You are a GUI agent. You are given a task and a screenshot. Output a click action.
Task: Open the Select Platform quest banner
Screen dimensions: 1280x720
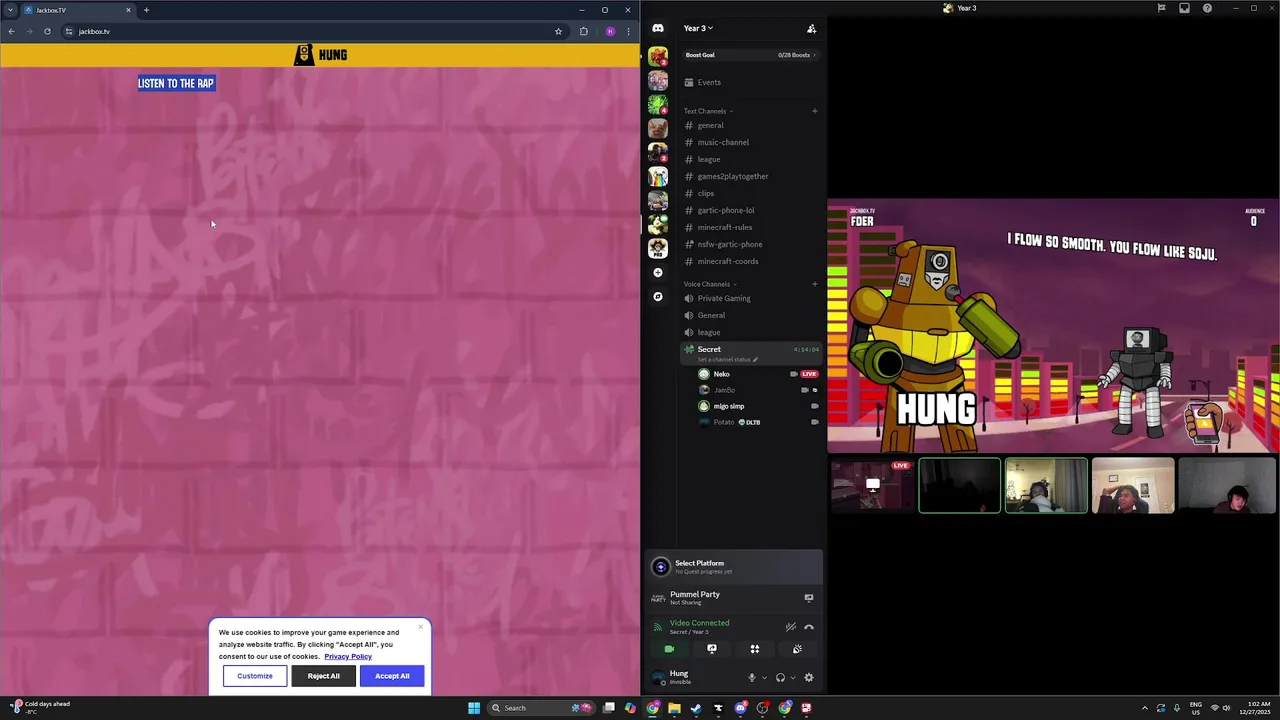[x=734, y=567]
